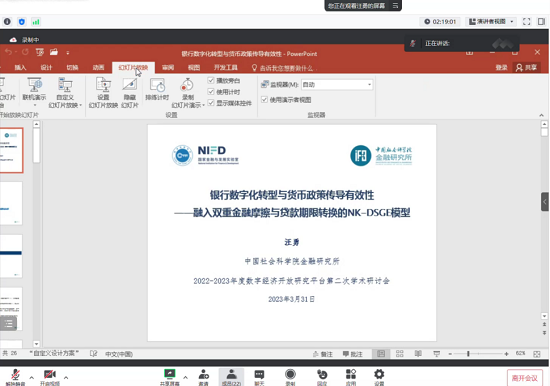Expand video options arrow beside the camera
Image resolution: width=550 pixels, height=386 pixels.
click(66, 378)
